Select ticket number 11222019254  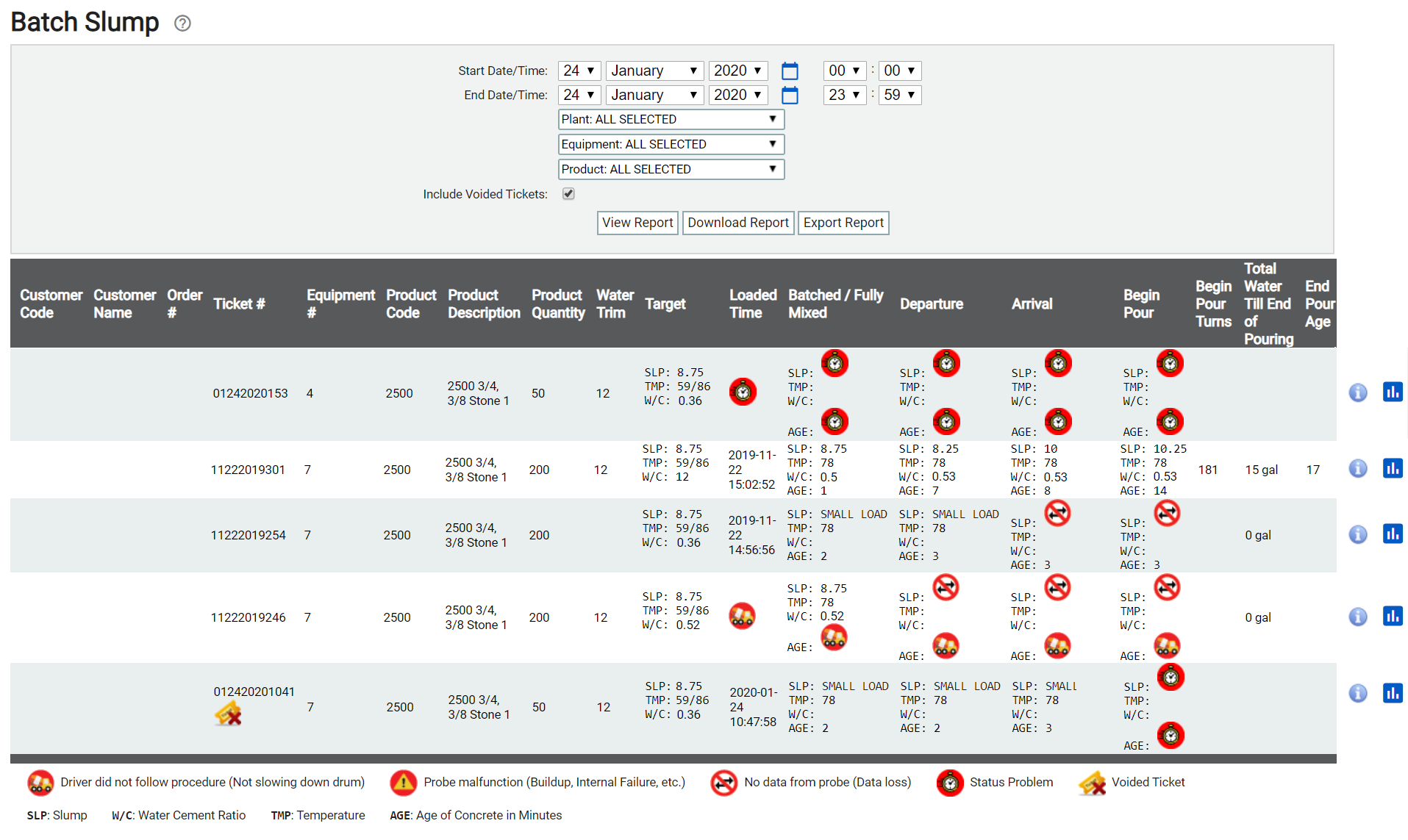[x=248, y=535]
